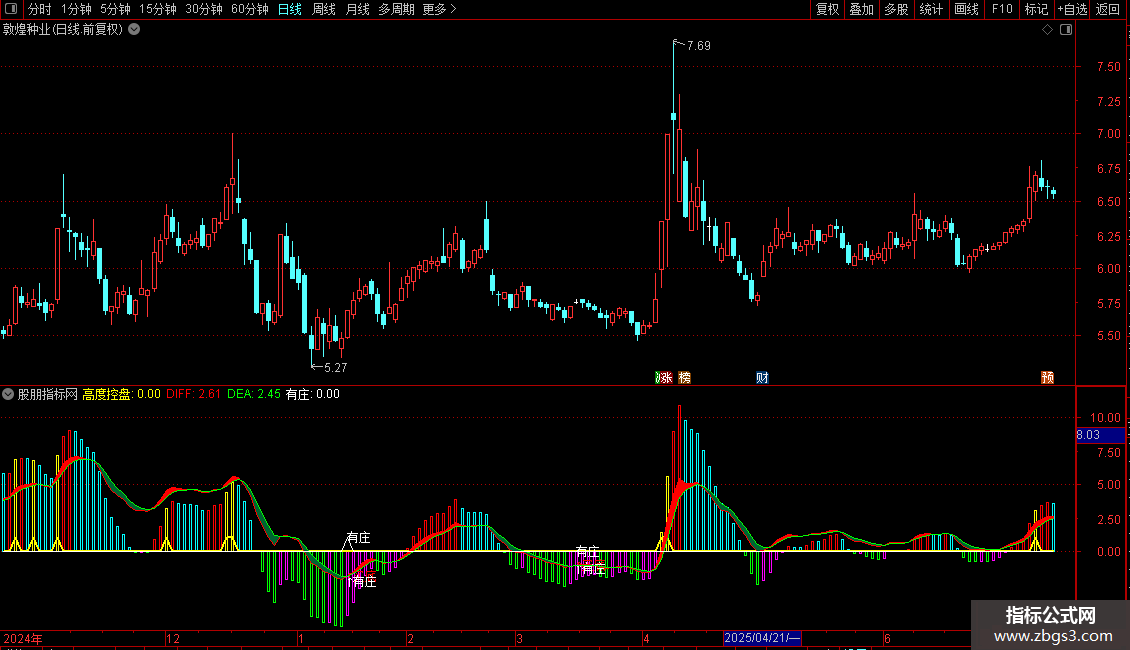Switch to 分时 intraday view
The image size is (1130, 650).
coord(40,9)
